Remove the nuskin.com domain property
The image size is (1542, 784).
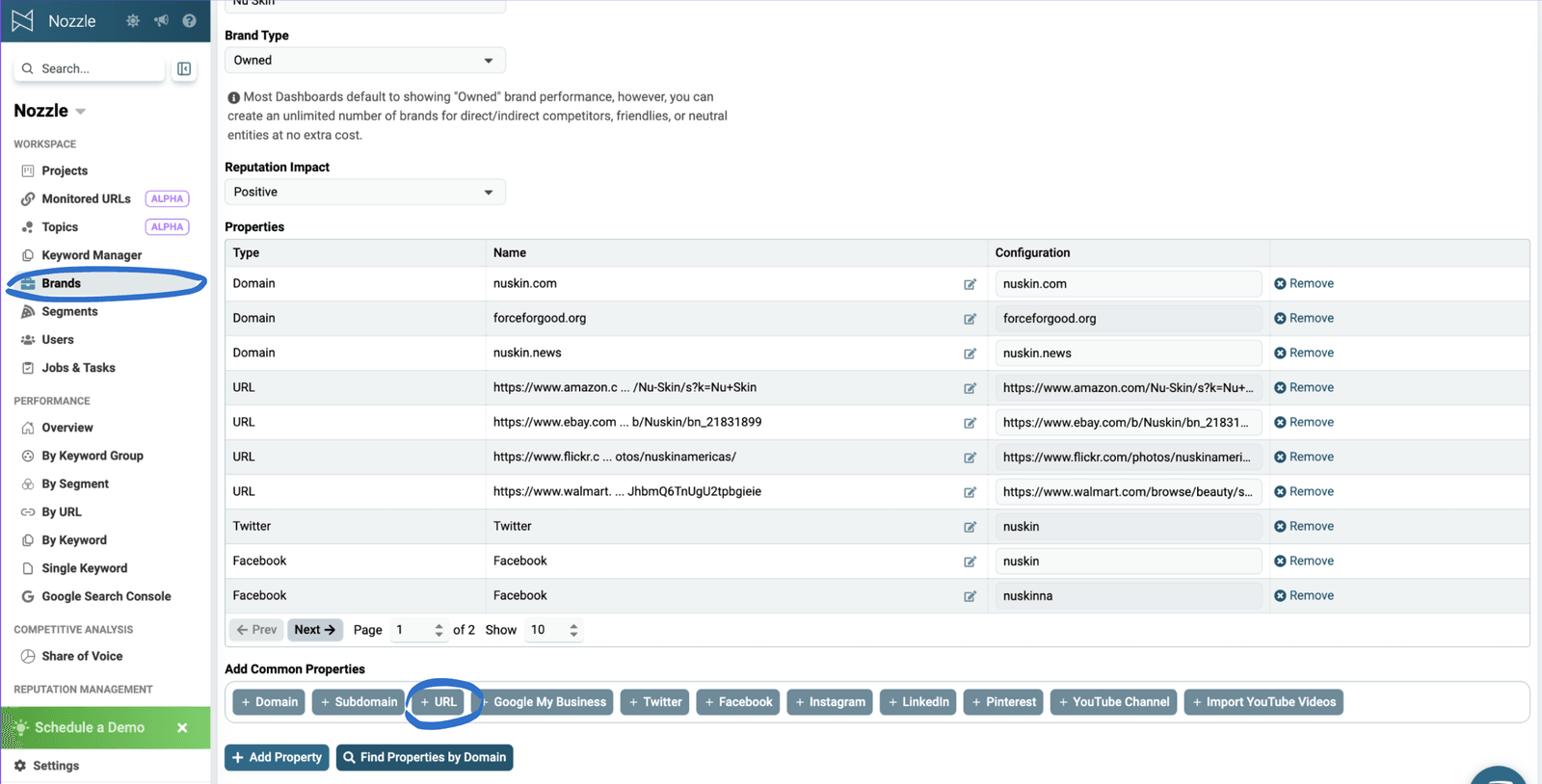pyautogui.click(x=1304, y=283)
